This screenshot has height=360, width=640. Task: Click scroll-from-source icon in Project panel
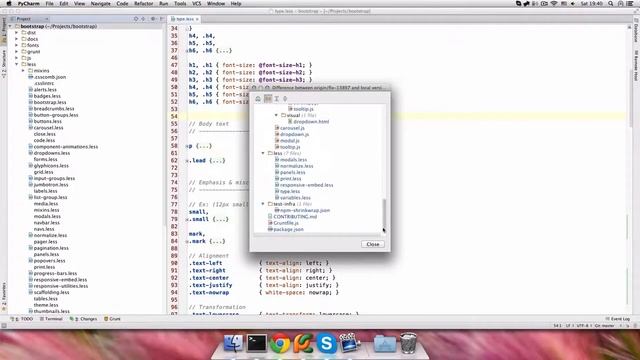pyautogui.click(x=136, y=19)
